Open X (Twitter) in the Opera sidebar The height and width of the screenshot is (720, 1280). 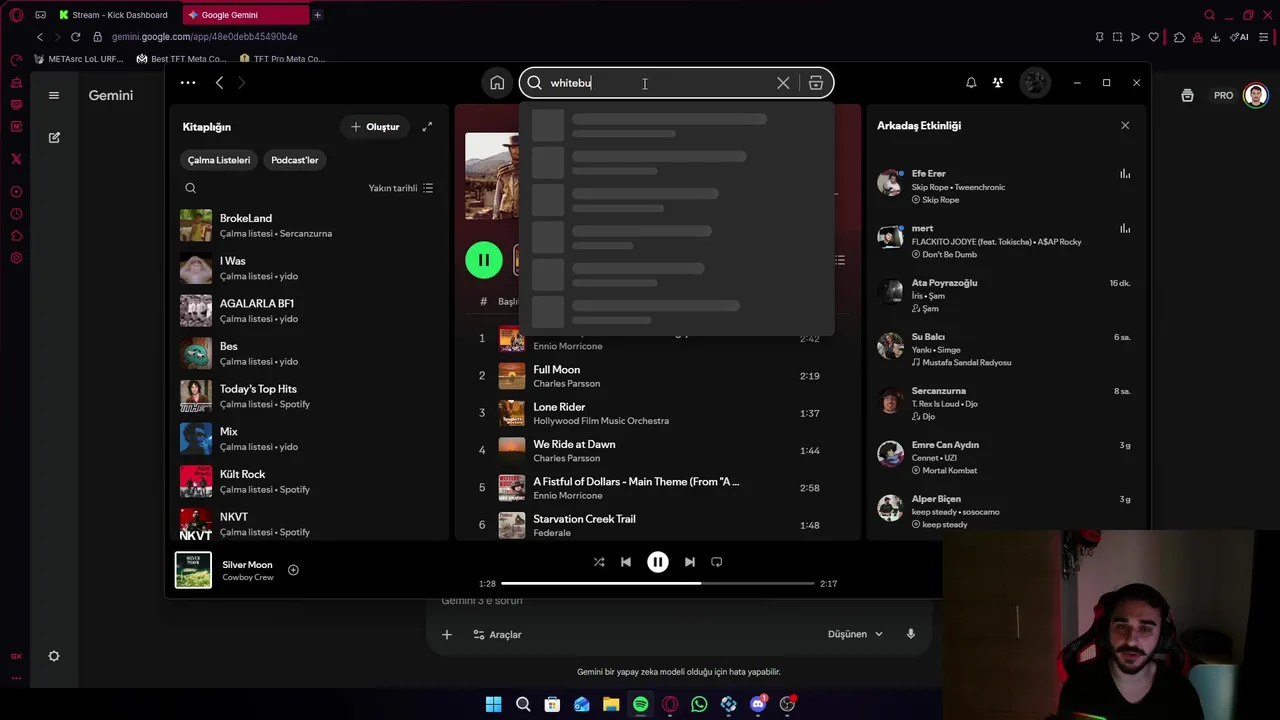pyautogui.click(x=16, y=159)
